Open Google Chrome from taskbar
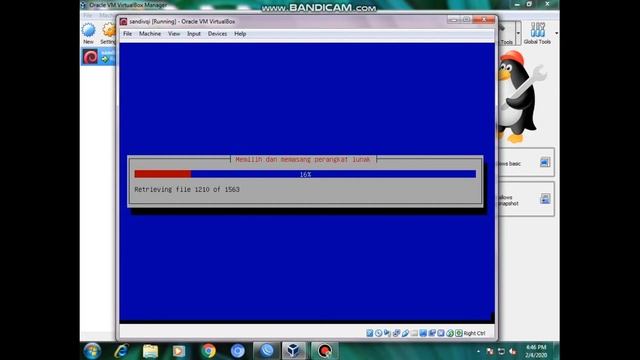This screenshot has height=360, width=640. point(208,351)
